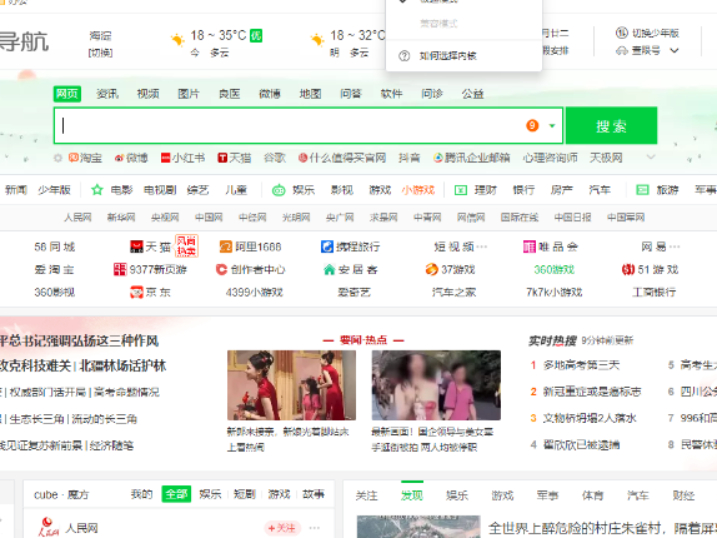
Task: Open the 微博 quick link
Action: (x=131, y=158)
